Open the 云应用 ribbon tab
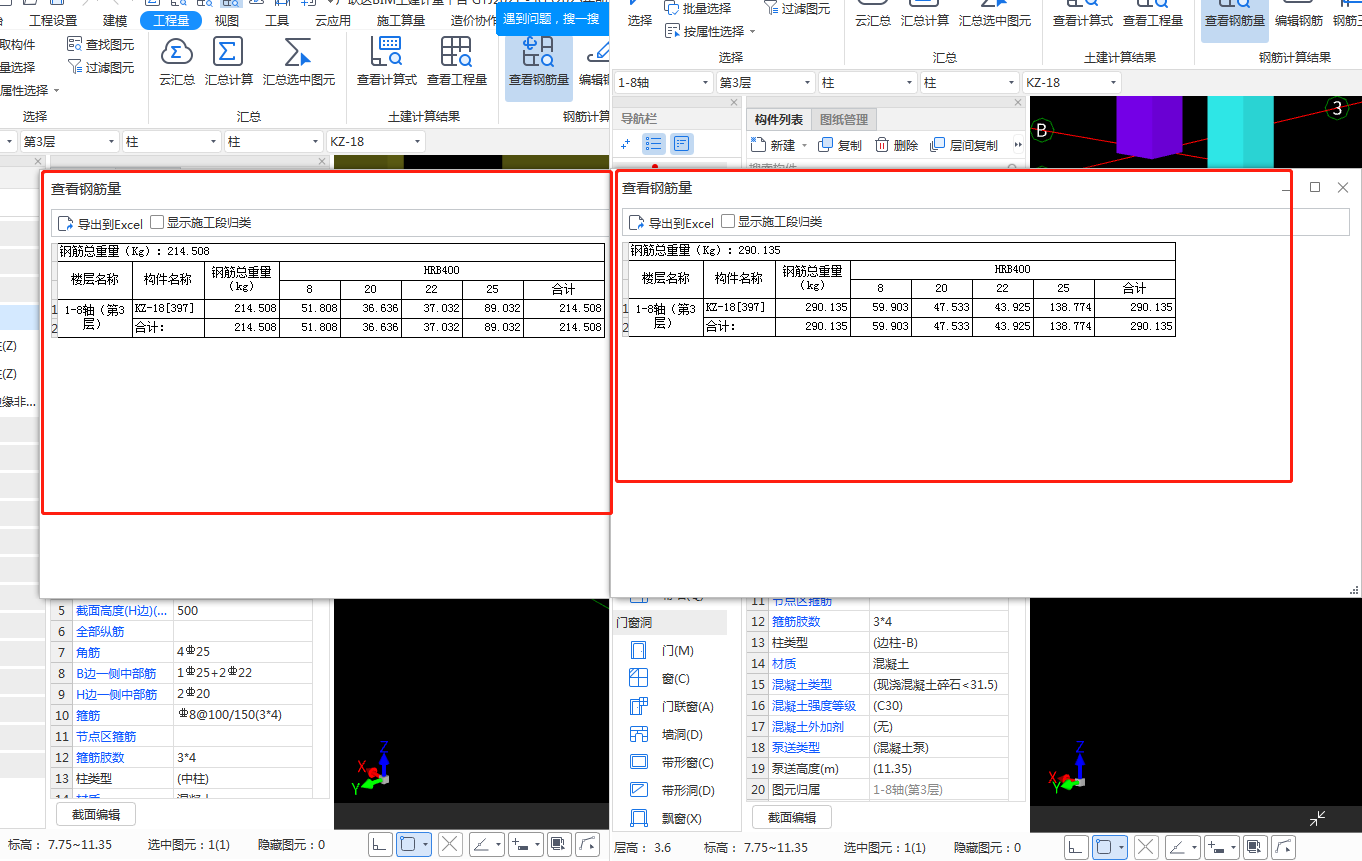 click(333, 20)
